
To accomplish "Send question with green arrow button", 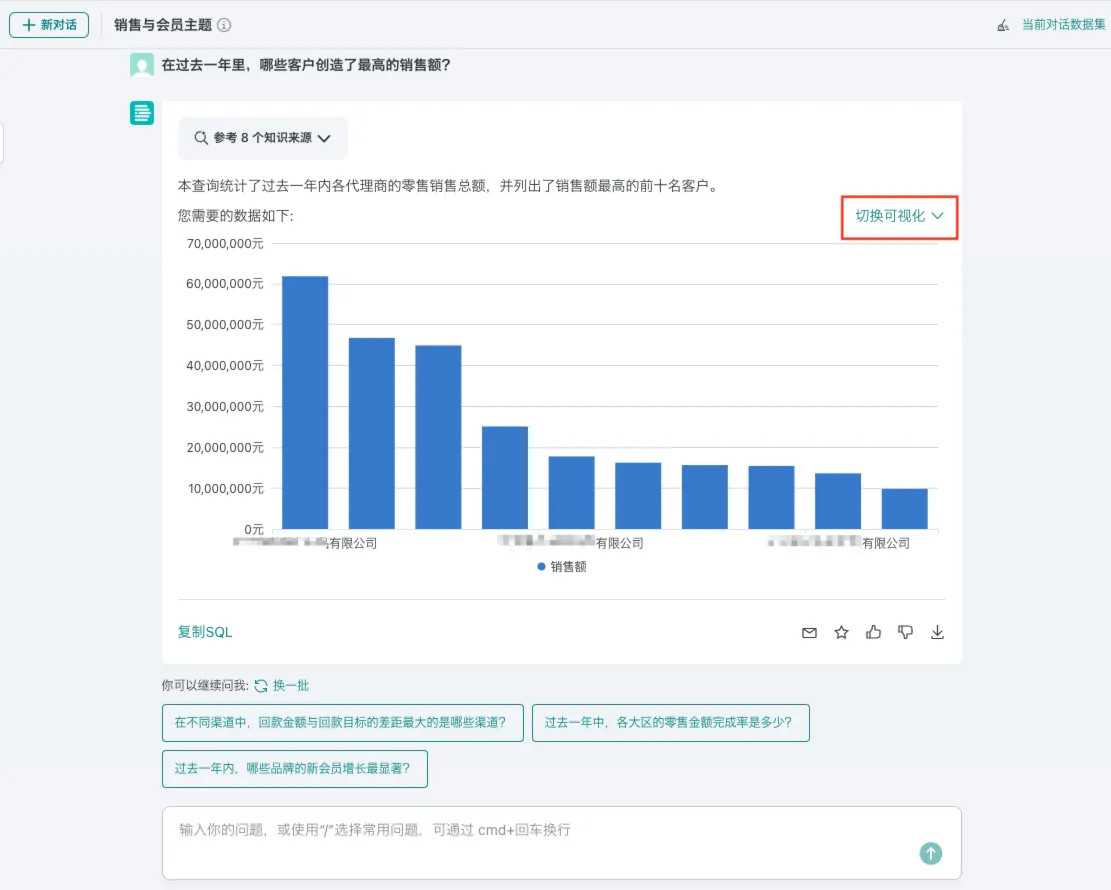I will [930, 853].
